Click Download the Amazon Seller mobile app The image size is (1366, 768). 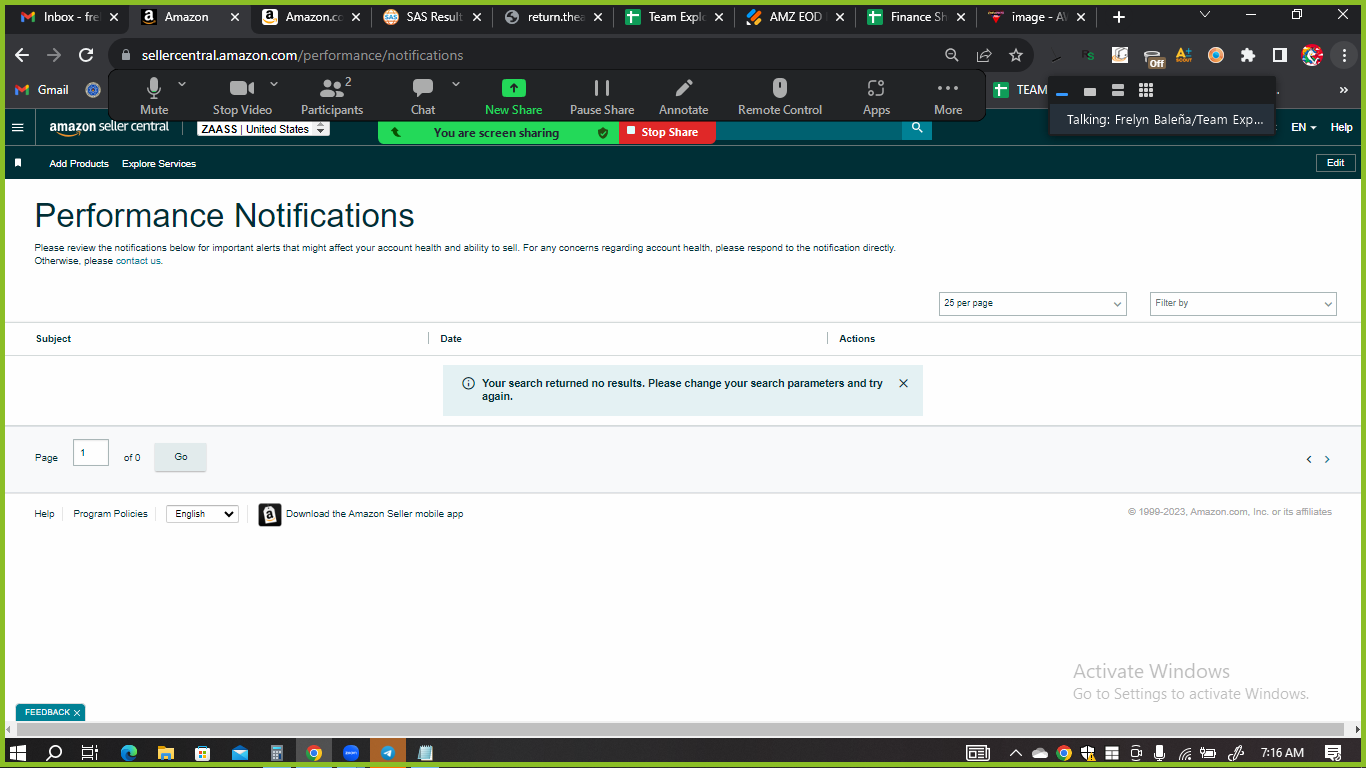pos(361,514)
